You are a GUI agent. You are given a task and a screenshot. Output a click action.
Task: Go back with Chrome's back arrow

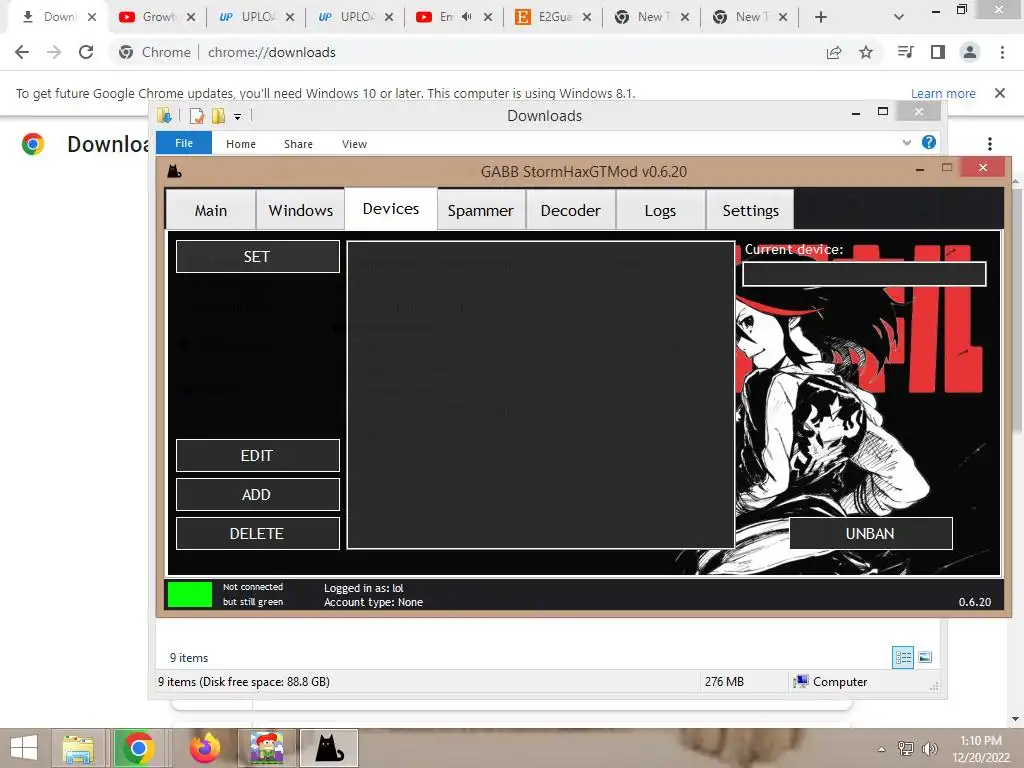[x=22, y=52]
